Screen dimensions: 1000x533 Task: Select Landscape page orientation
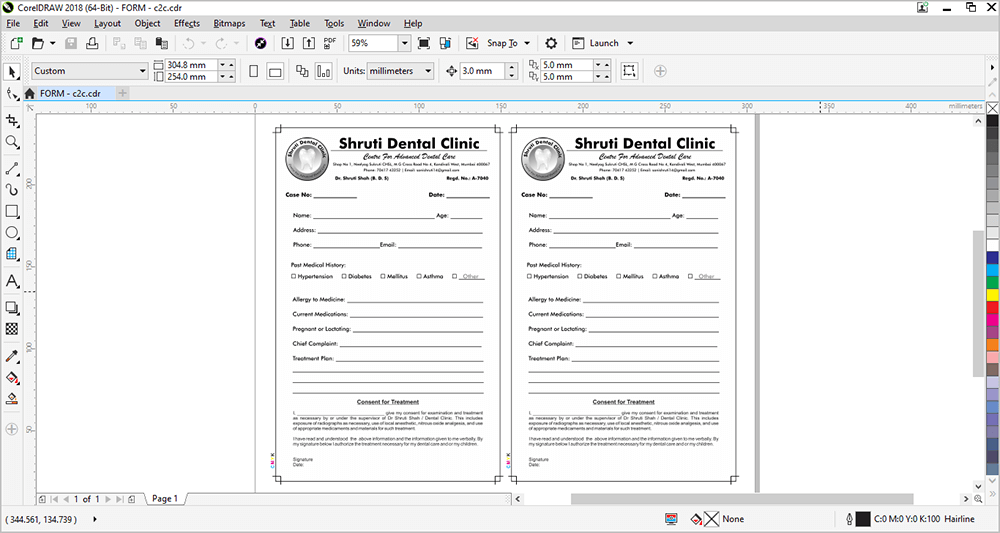pos(275,71)
